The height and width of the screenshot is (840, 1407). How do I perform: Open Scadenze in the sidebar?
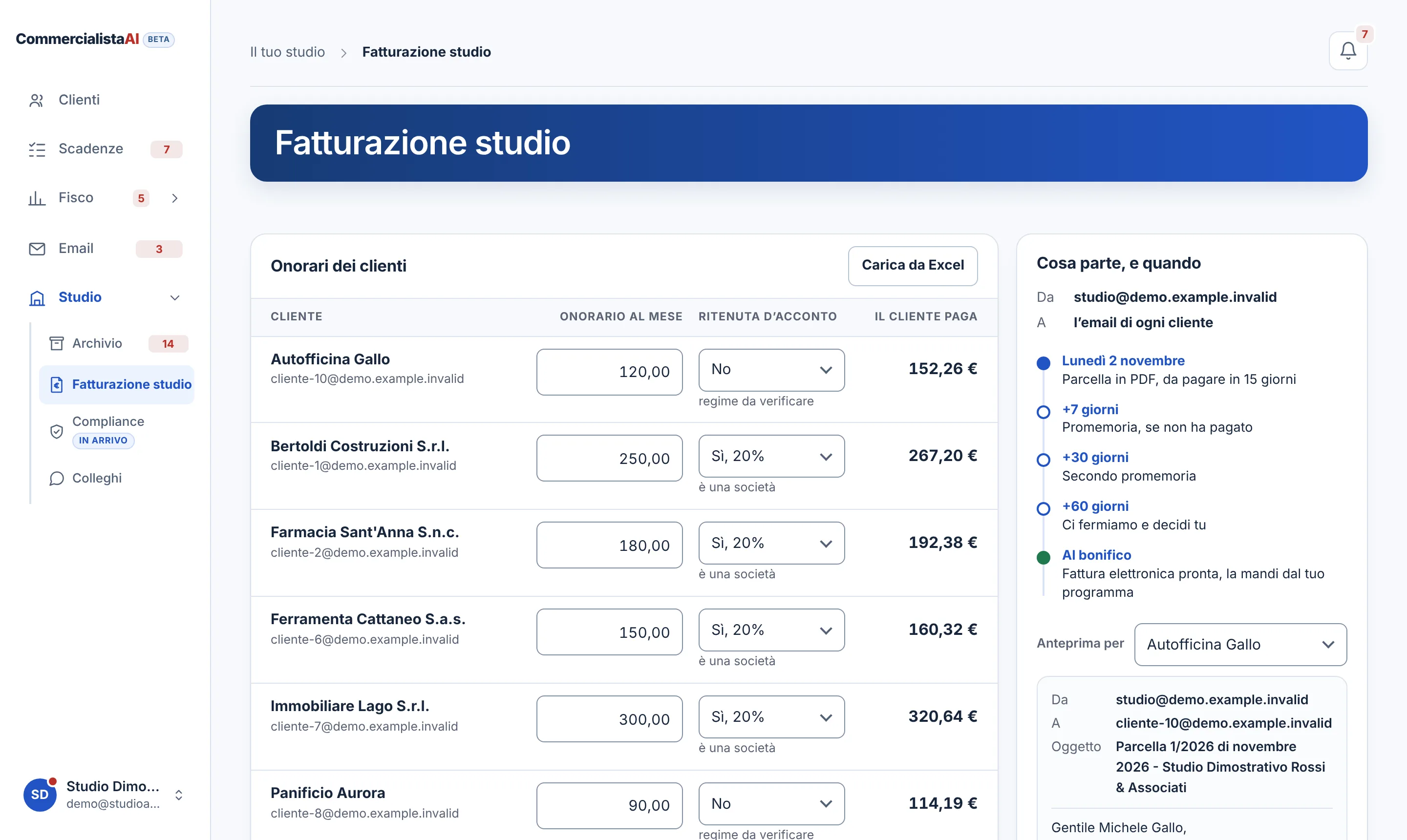pyautogui.click(x=105, y=149)
